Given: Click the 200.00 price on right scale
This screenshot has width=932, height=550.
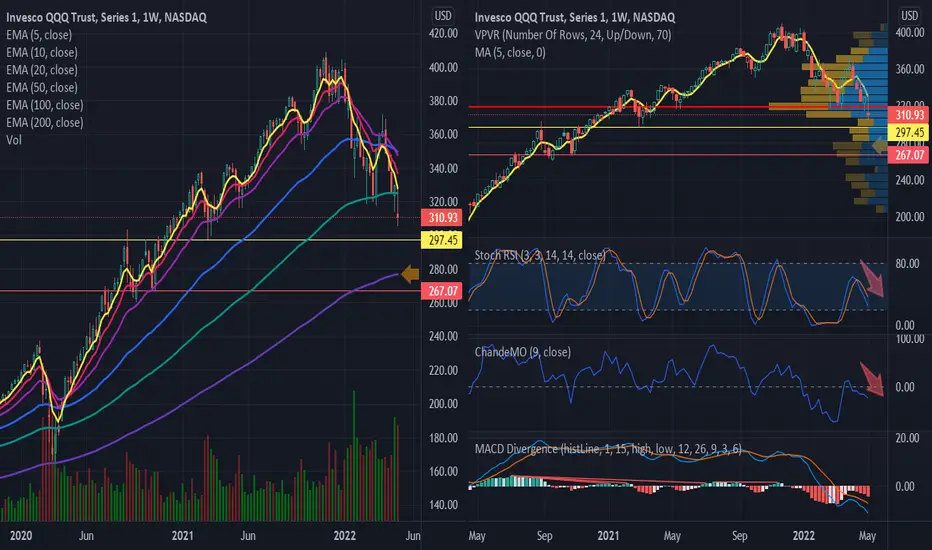Looking at the screenshot, I should (910, 217).
